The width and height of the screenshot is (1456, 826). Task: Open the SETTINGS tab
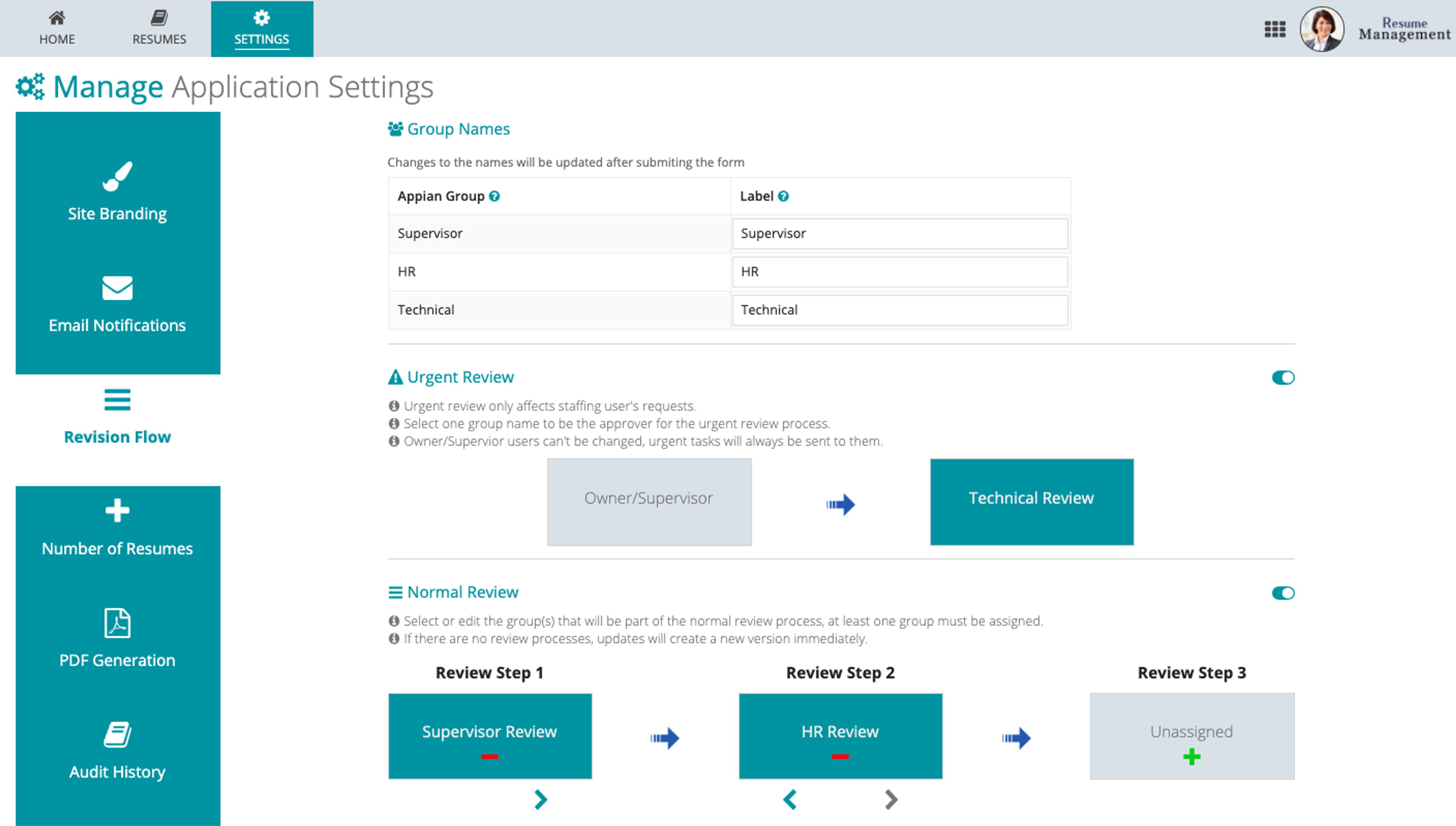point(262,28)
